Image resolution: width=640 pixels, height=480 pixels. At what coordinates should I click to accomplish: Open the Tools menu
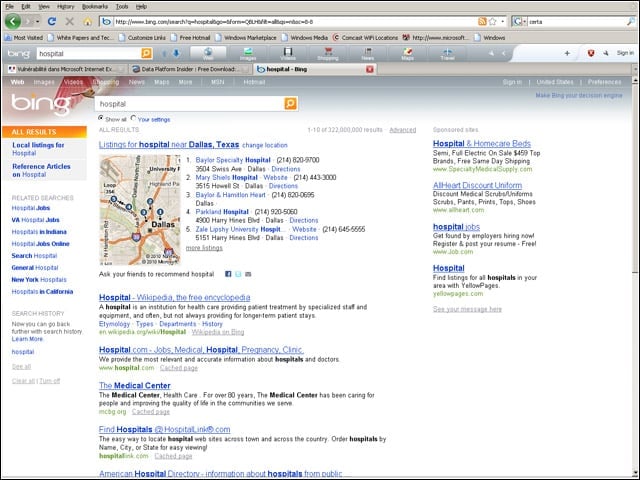[x=122, y=7]
